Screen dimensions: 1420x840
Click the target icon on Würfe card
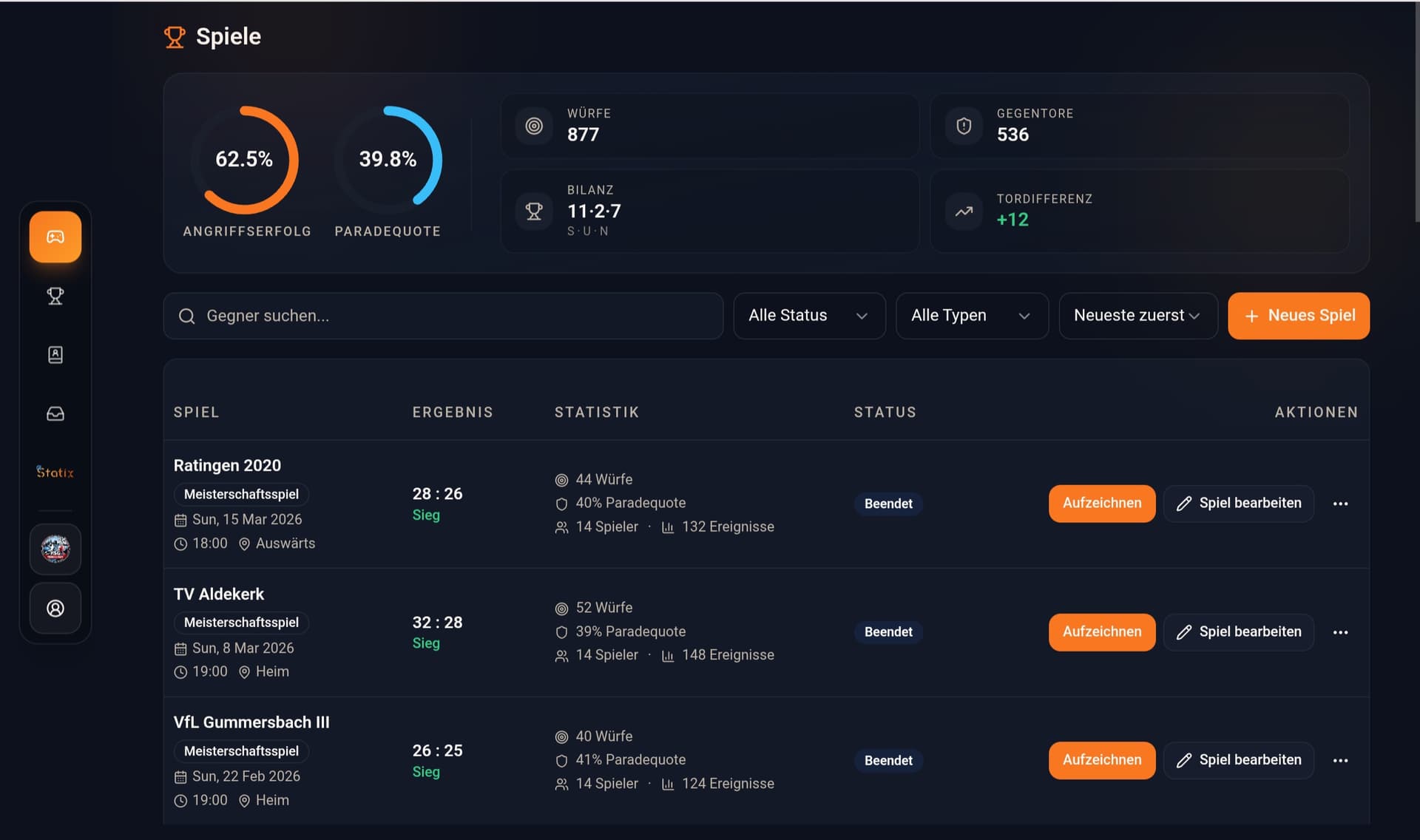point(534,126)
